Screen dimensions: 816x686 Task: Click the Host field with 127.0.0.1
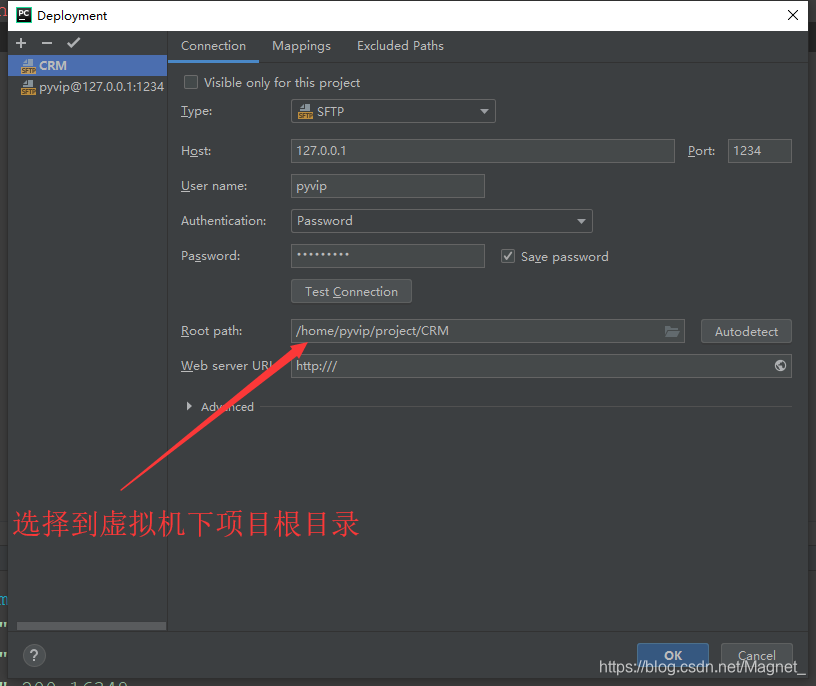coord(482,151)
